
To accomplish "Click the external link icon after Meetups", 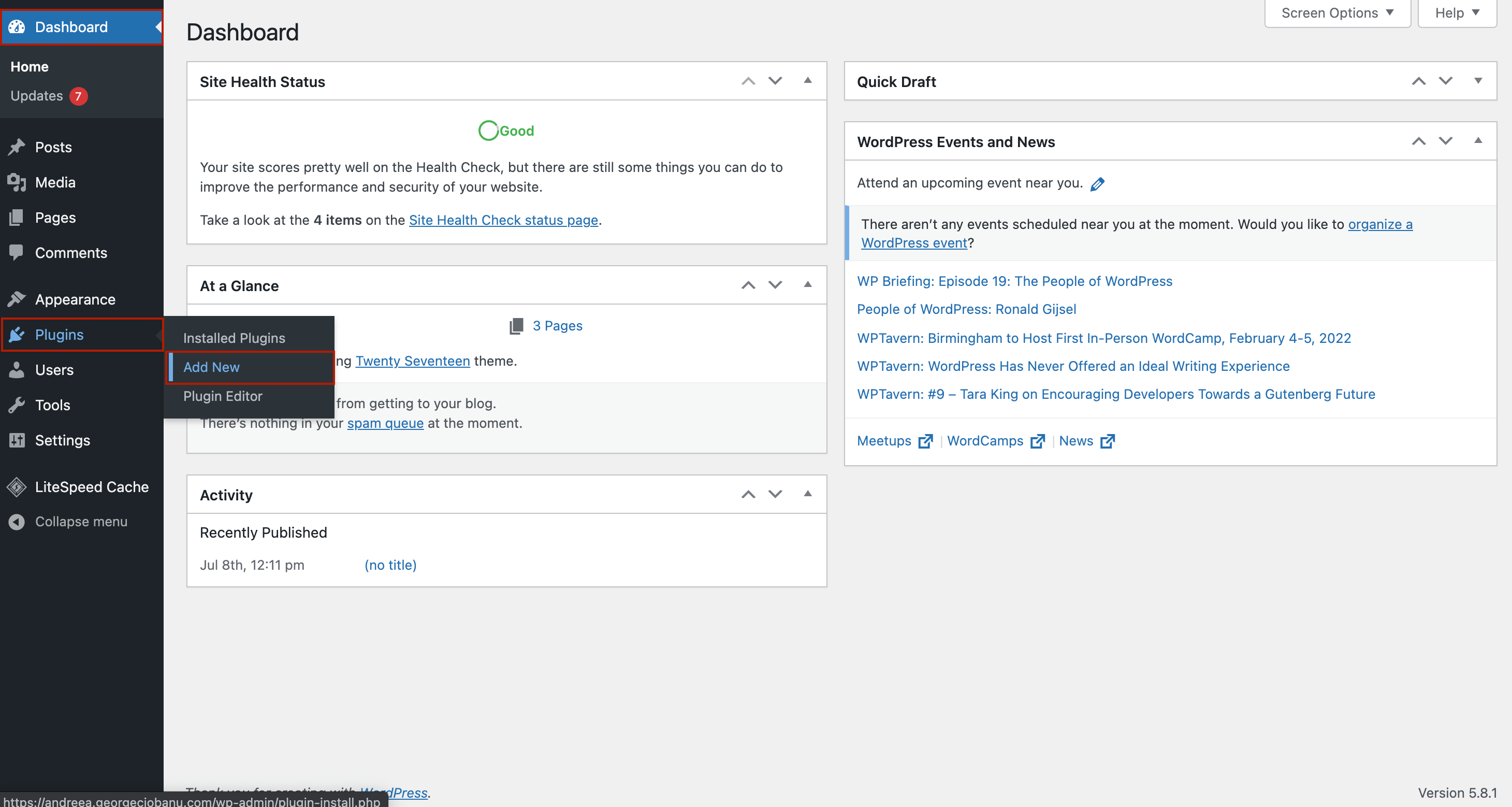I will click(926, 441).
